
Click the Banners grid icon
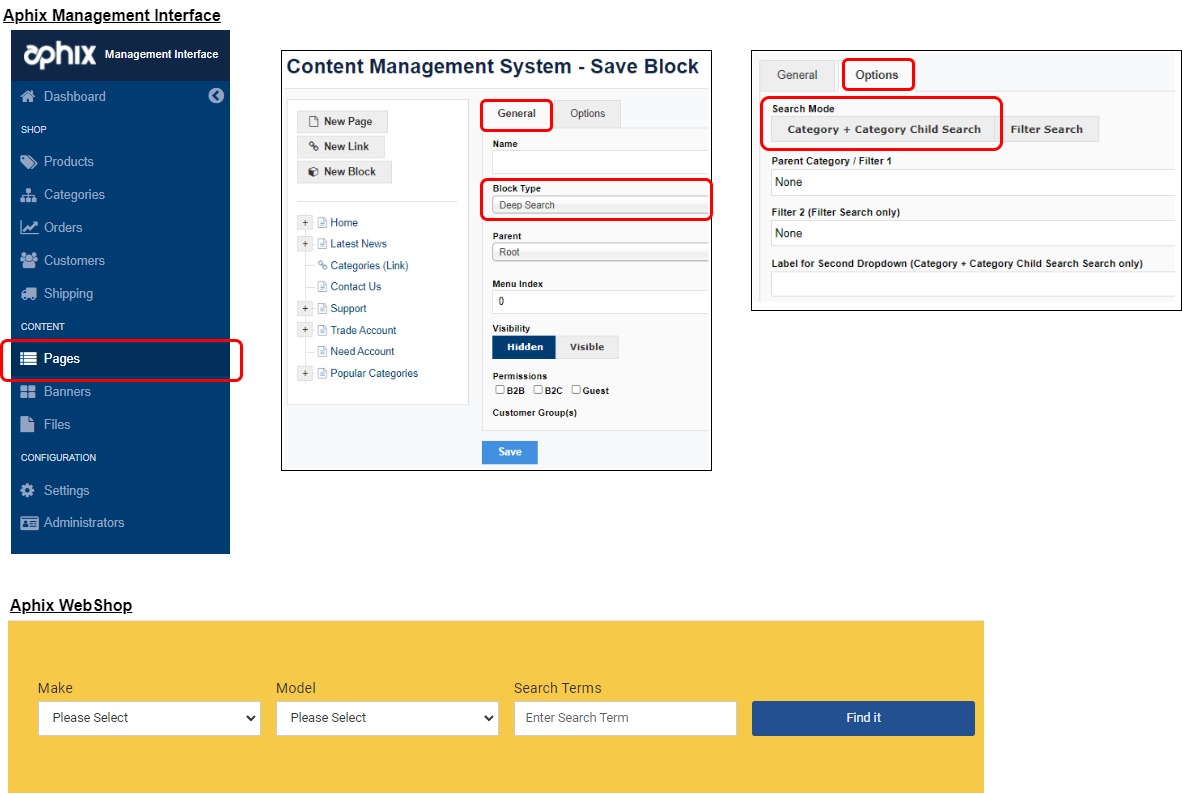tap(28, 391)
